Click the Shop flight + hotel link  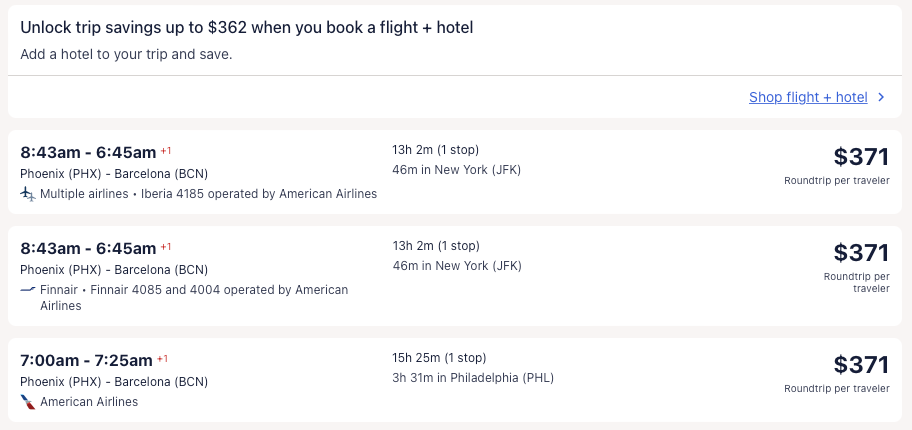click(x=808, y=97)
